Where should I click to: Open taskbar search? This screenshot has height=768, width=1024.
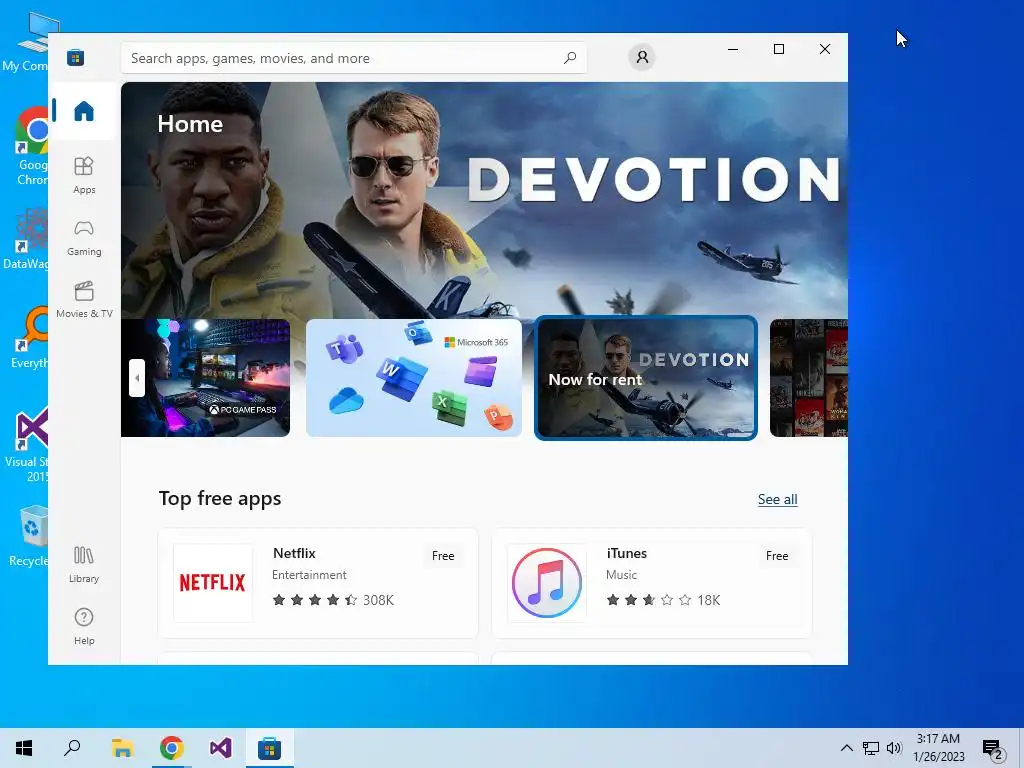(x=72, y=748)
